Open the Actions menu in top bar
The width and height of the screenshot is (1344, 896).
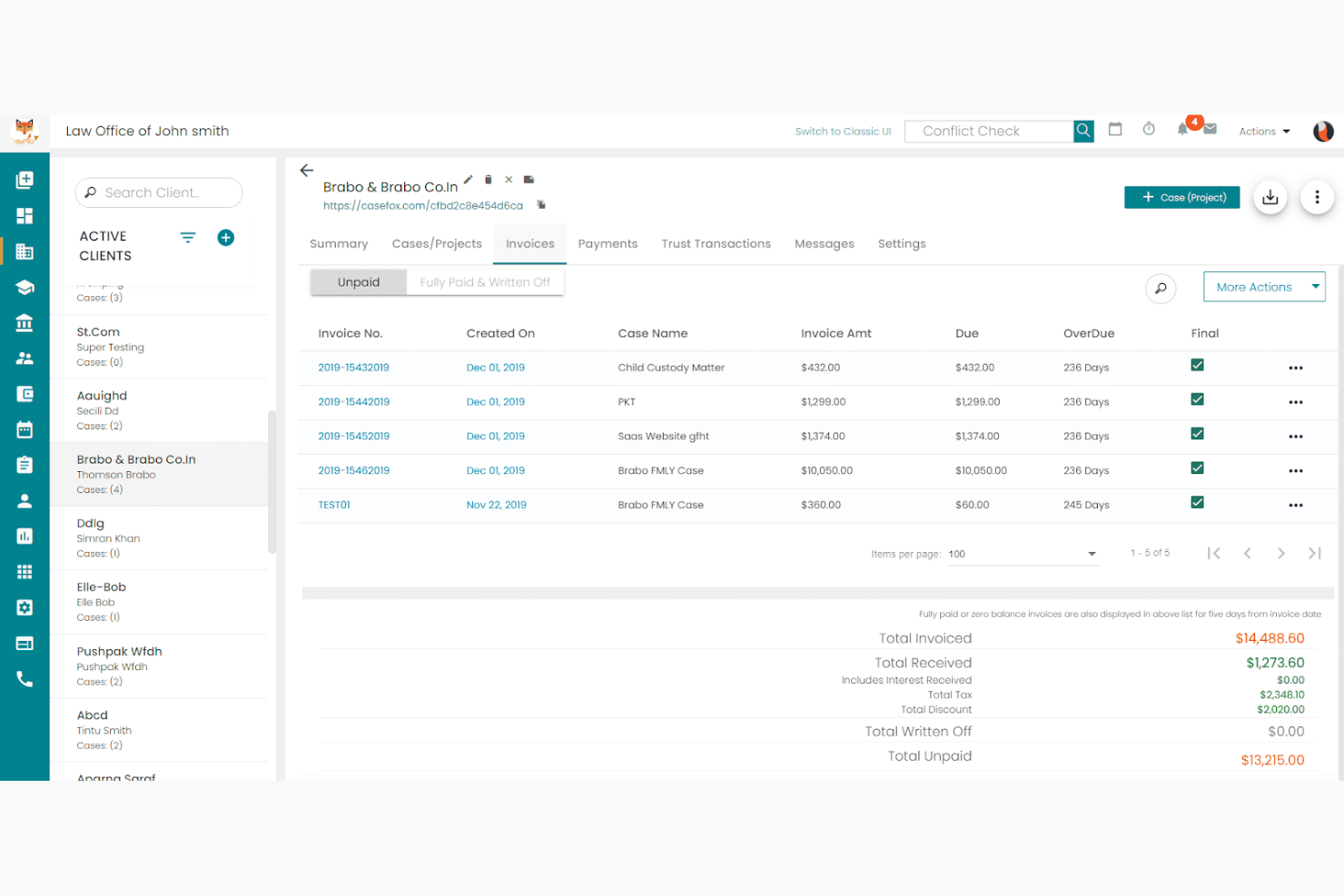1264,132
